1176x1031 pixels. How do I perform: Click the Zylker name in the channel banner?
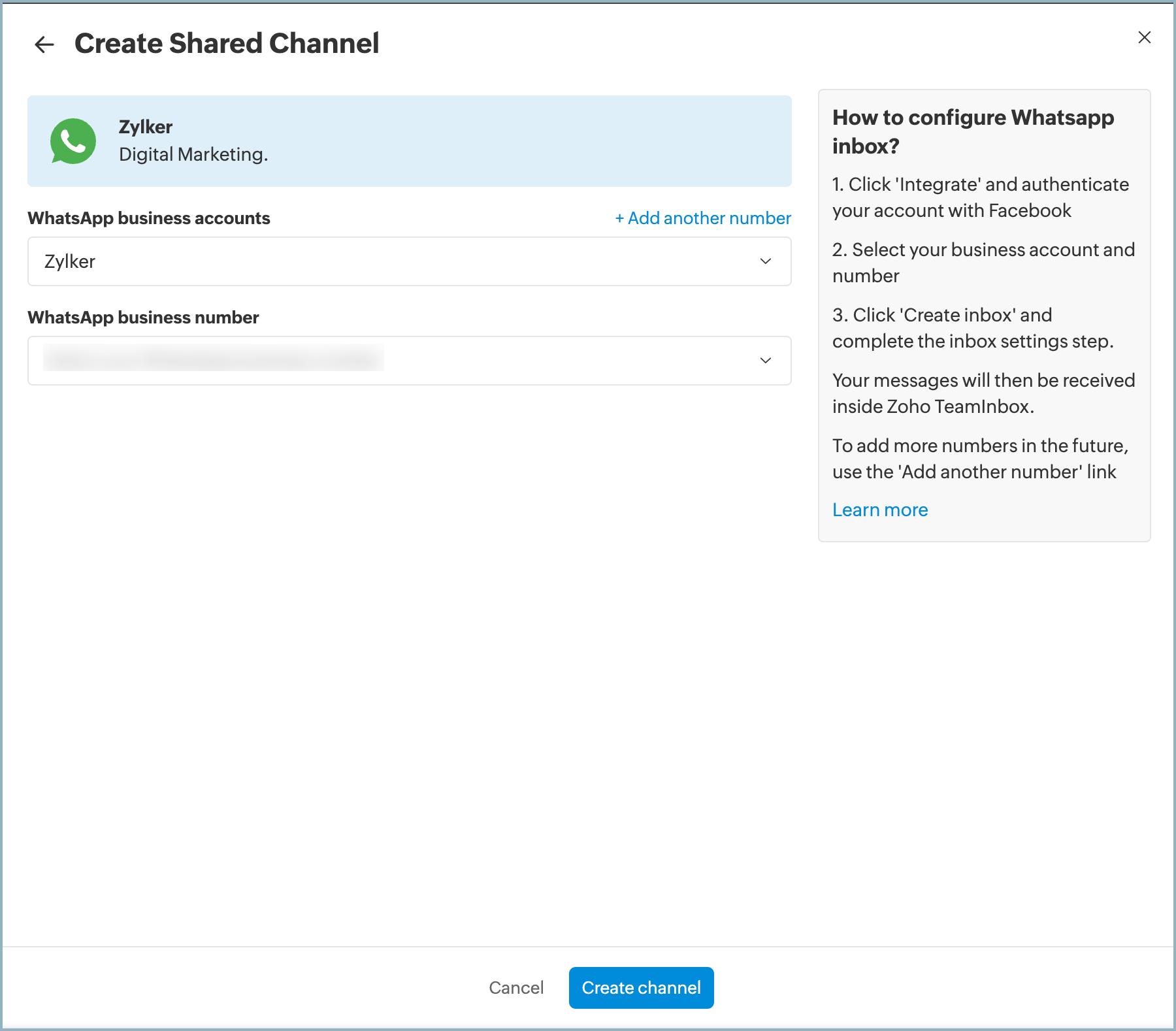pos(145,127)
